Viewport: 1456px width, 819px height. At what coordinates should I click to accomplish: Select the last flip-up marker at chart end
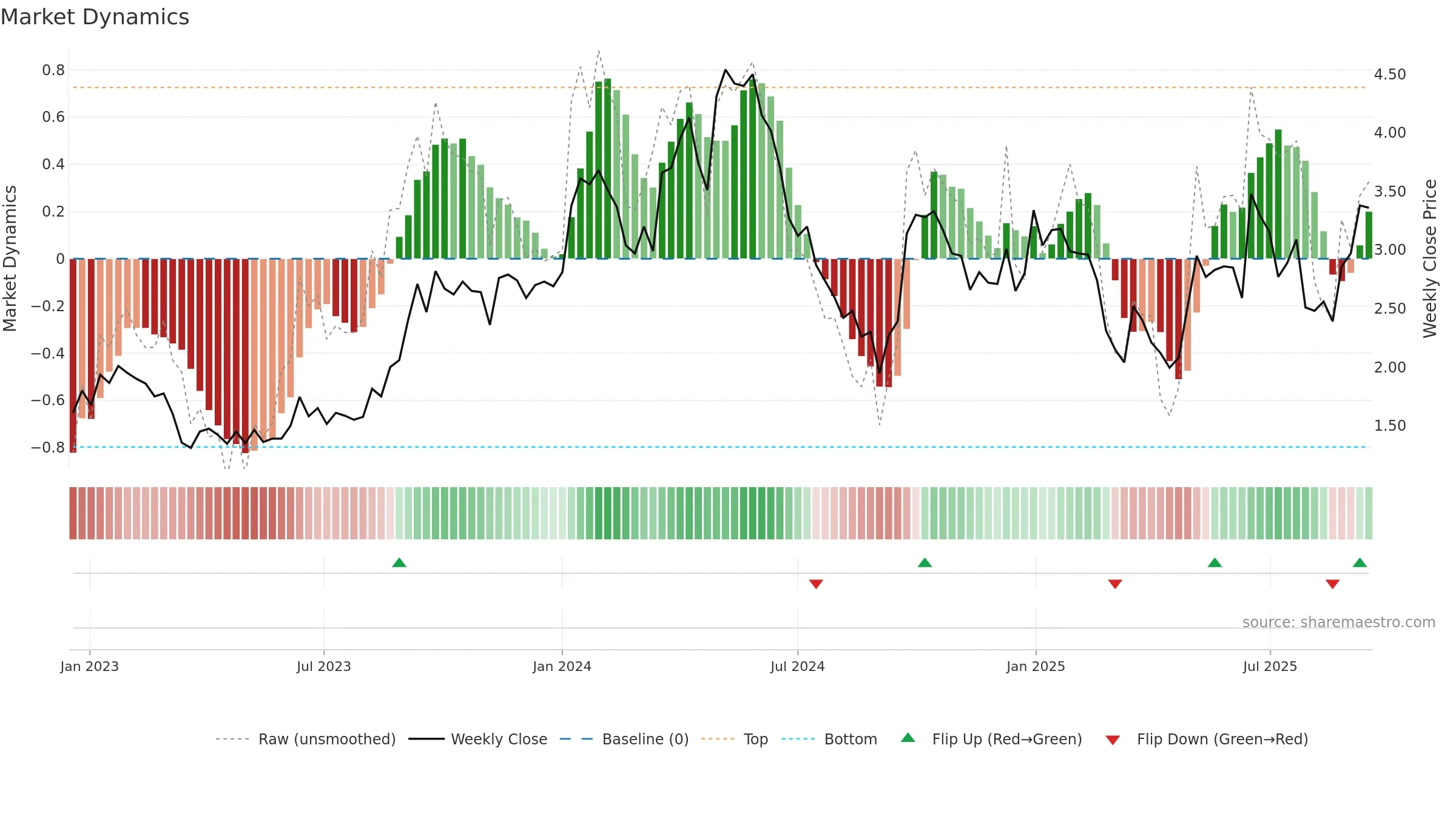pyautogui.click(x=1360, y=562)
